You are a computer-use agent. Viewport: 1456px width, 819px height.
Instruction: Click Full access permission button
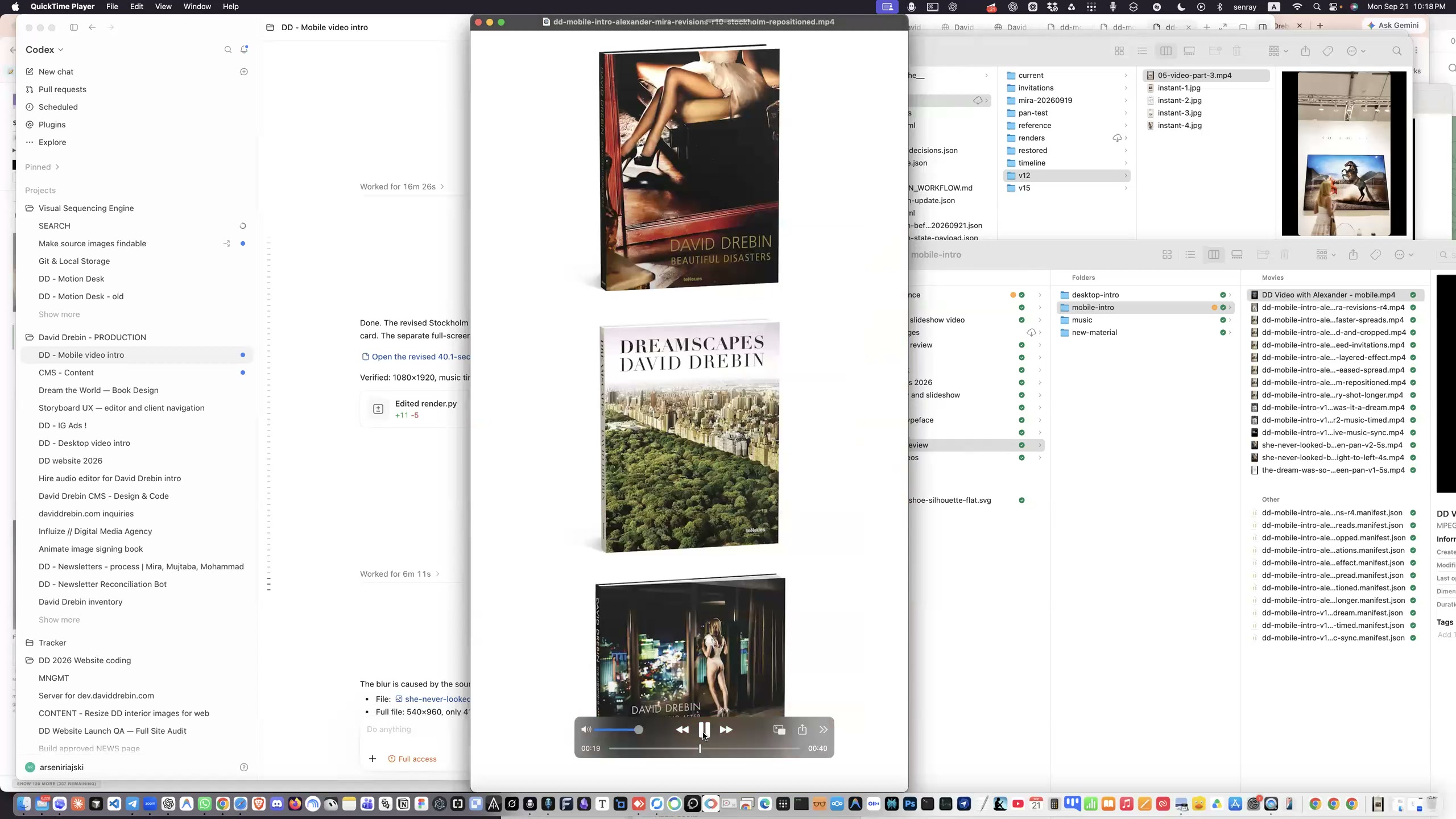pos(412,759)
